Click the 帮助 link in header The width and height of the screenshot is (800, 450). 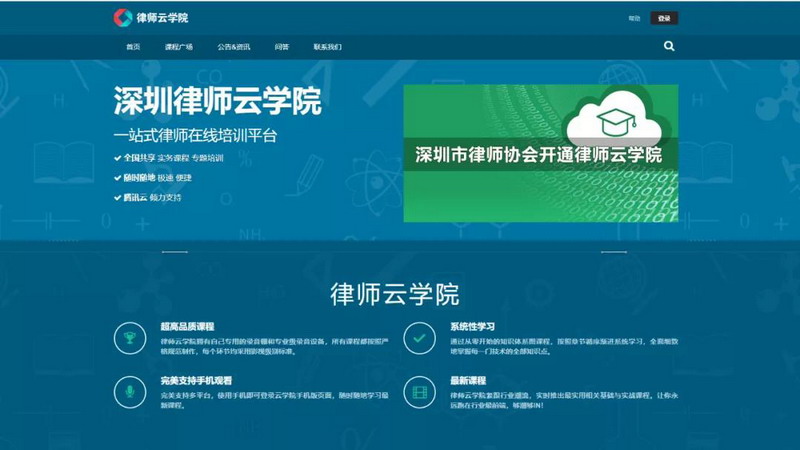pyautogui.click(x=634, y=18)
